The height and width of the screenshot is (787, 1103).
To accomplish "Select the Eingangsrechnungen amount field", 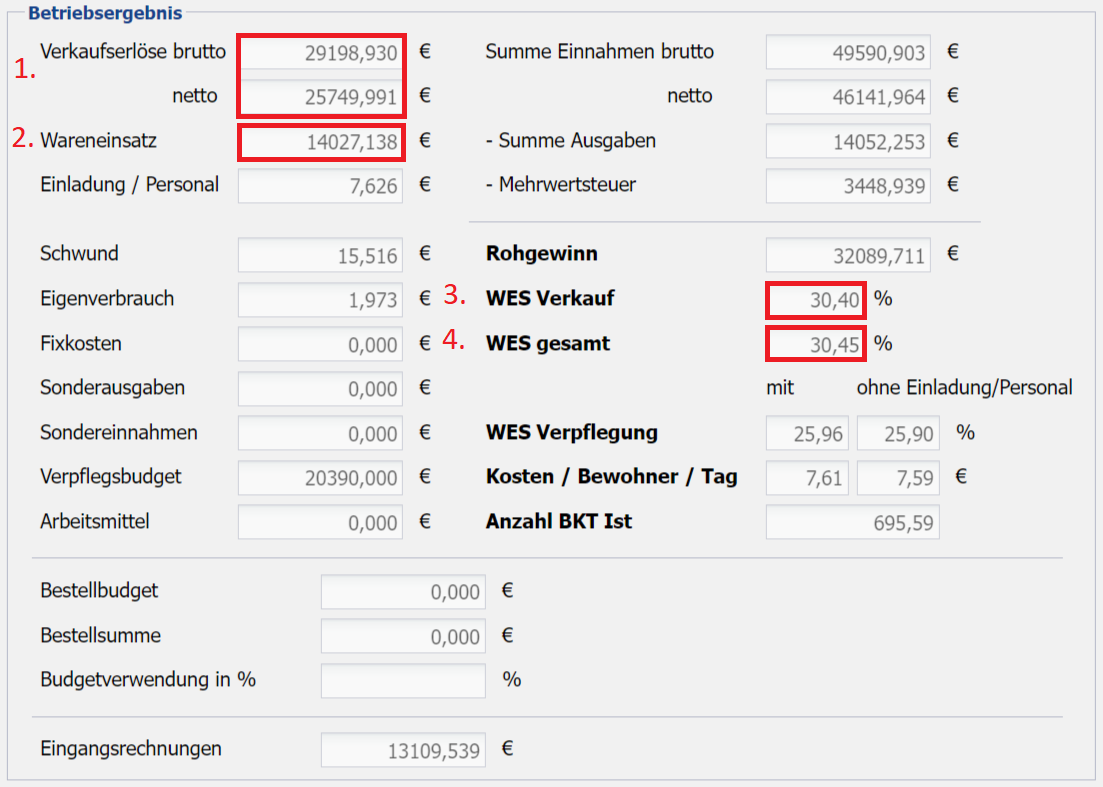I will tap(403, 750).
